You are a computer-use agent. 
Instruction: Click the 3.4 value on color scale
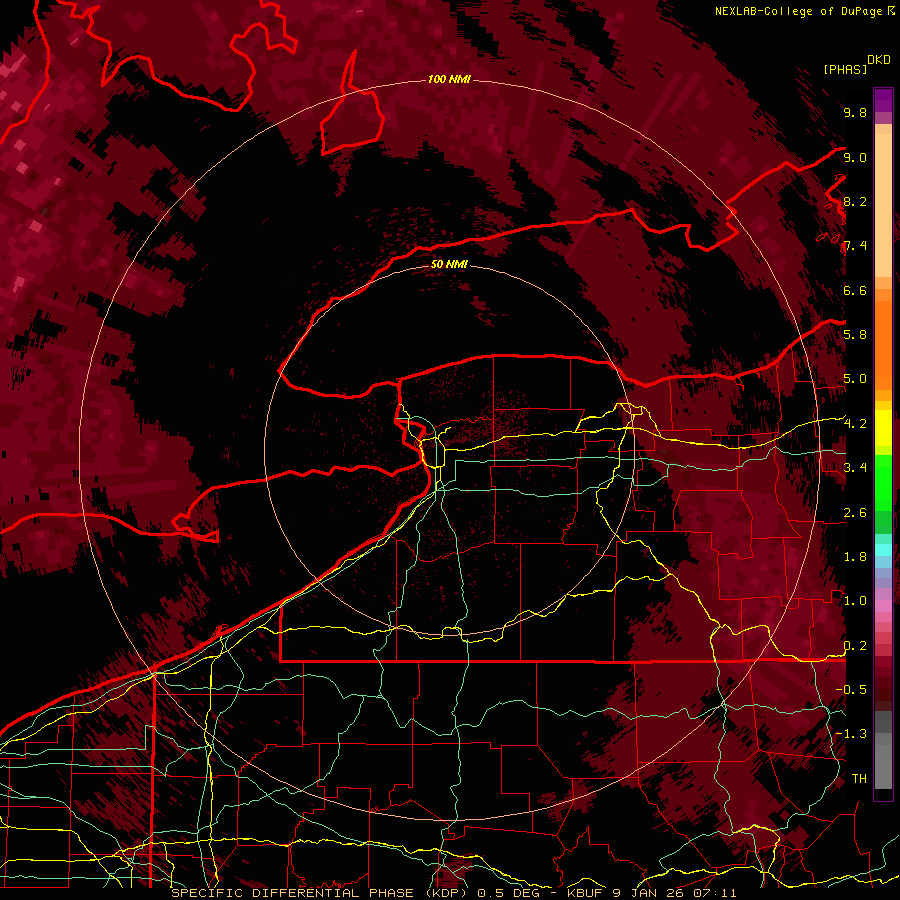point(855,468)
